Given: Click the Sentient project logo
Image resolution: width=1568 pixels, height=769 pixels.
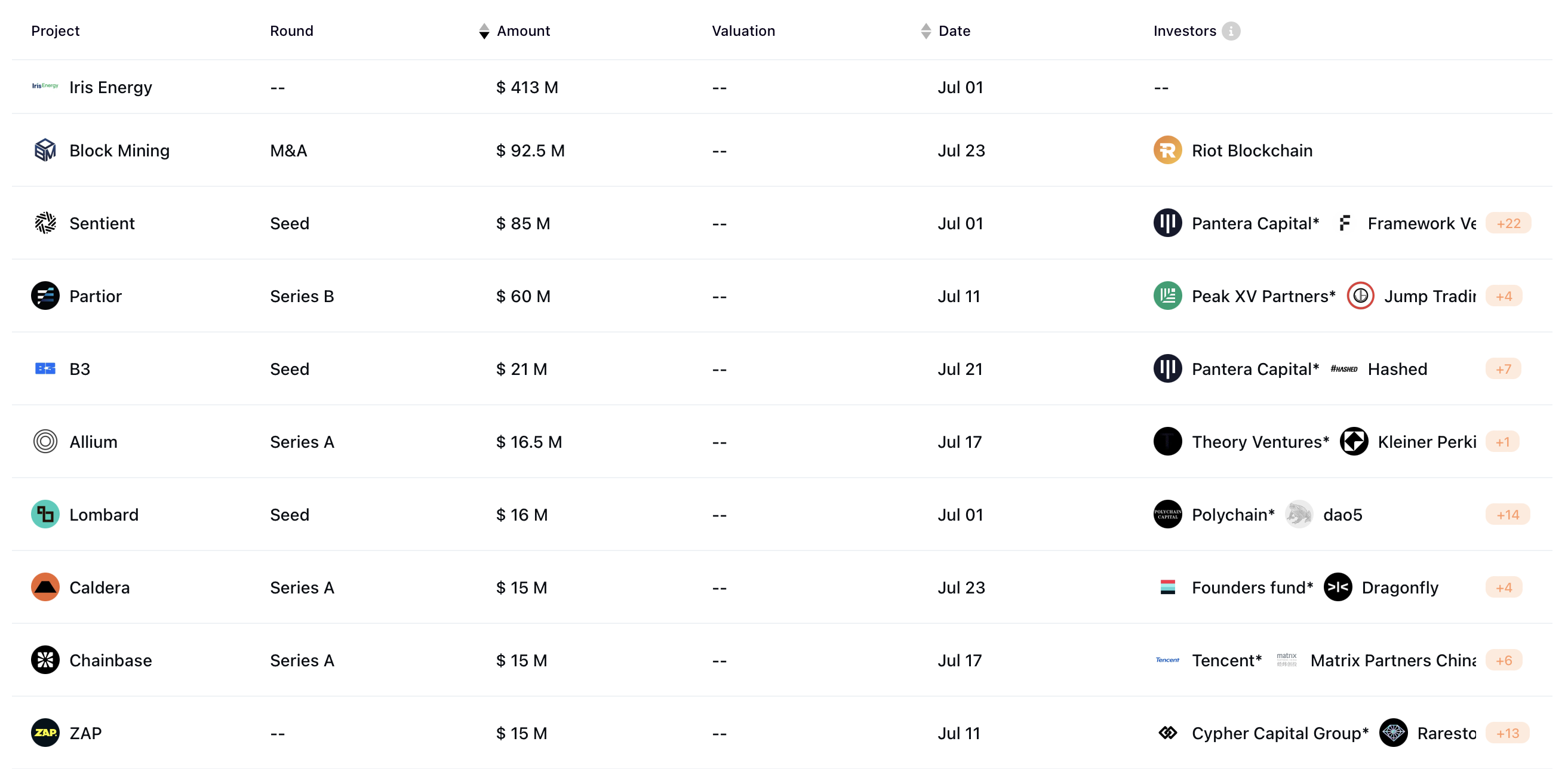Looking at the screenshot, I should click(45, 223).
